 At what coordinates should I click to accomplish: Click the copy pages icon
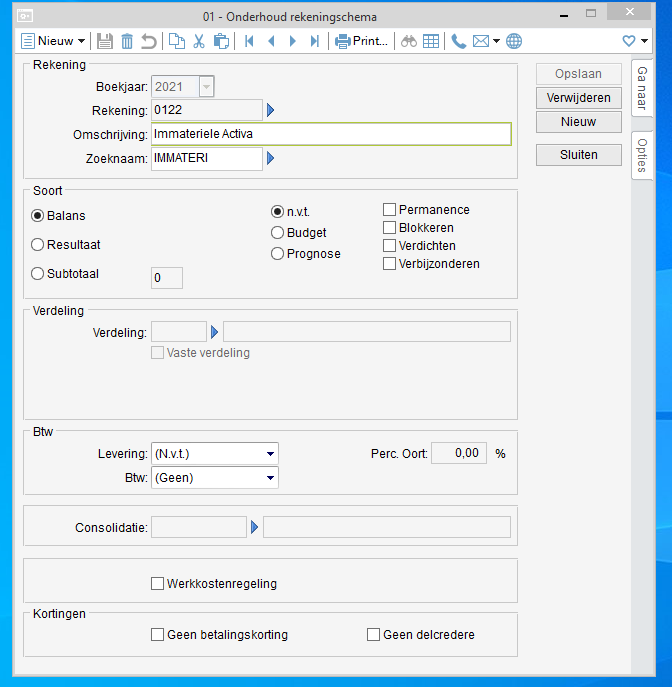(177, 41)
